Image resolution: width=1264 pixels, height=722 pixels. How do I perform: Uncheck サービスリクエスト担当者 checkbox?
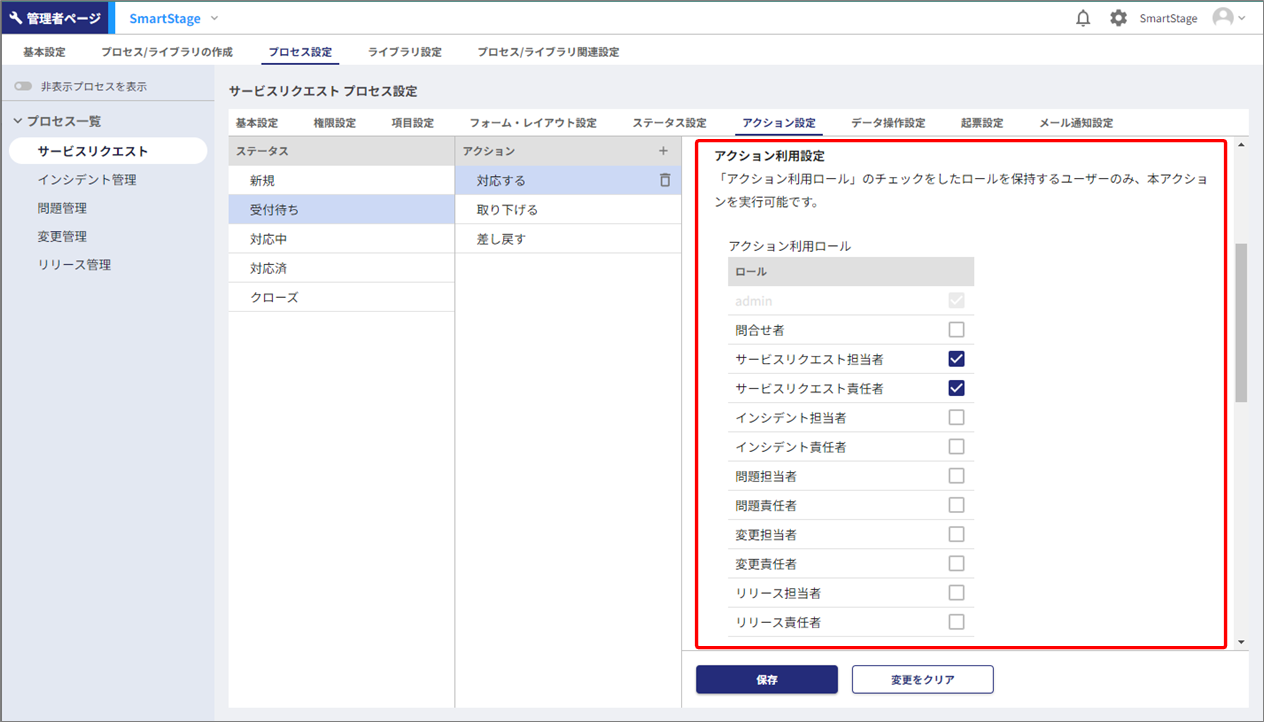coord(956,359)
